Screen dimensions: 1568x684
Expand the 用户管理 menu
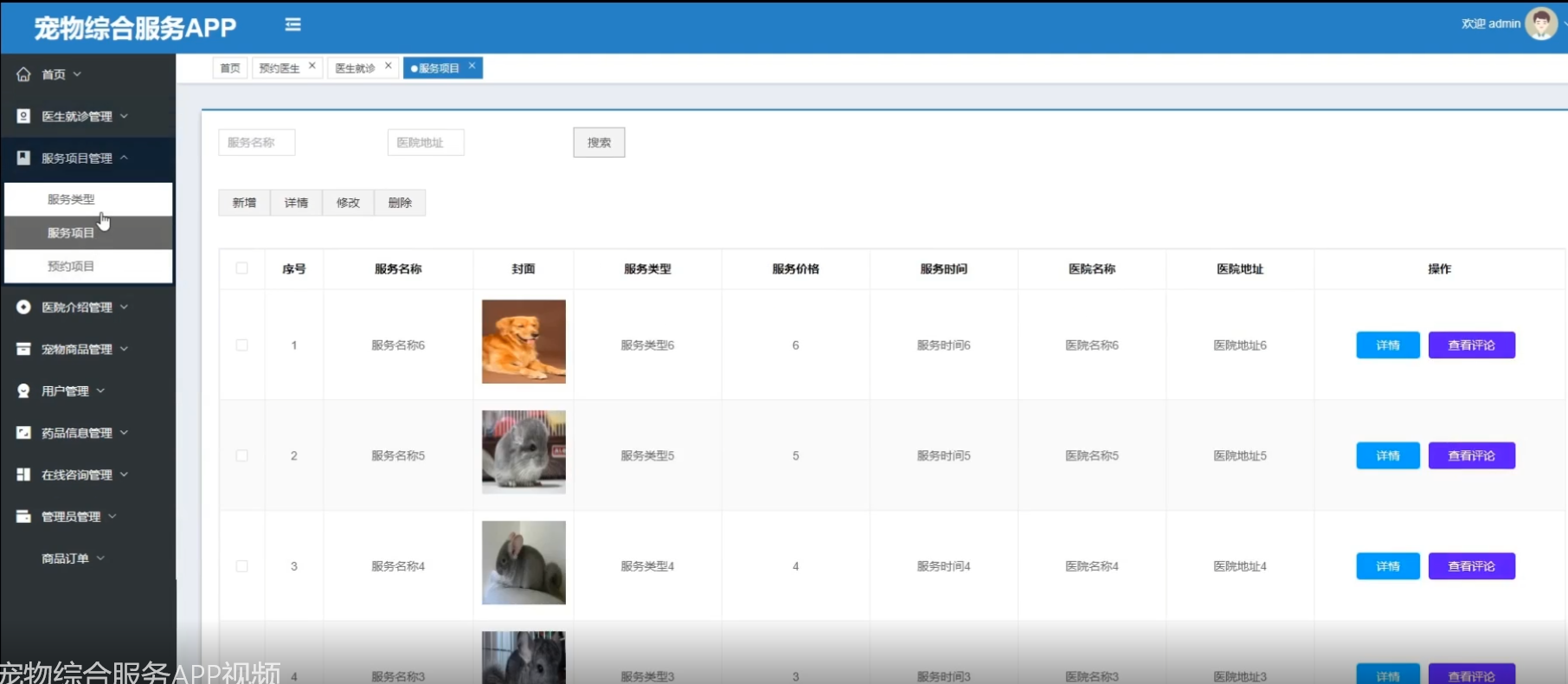100,390
